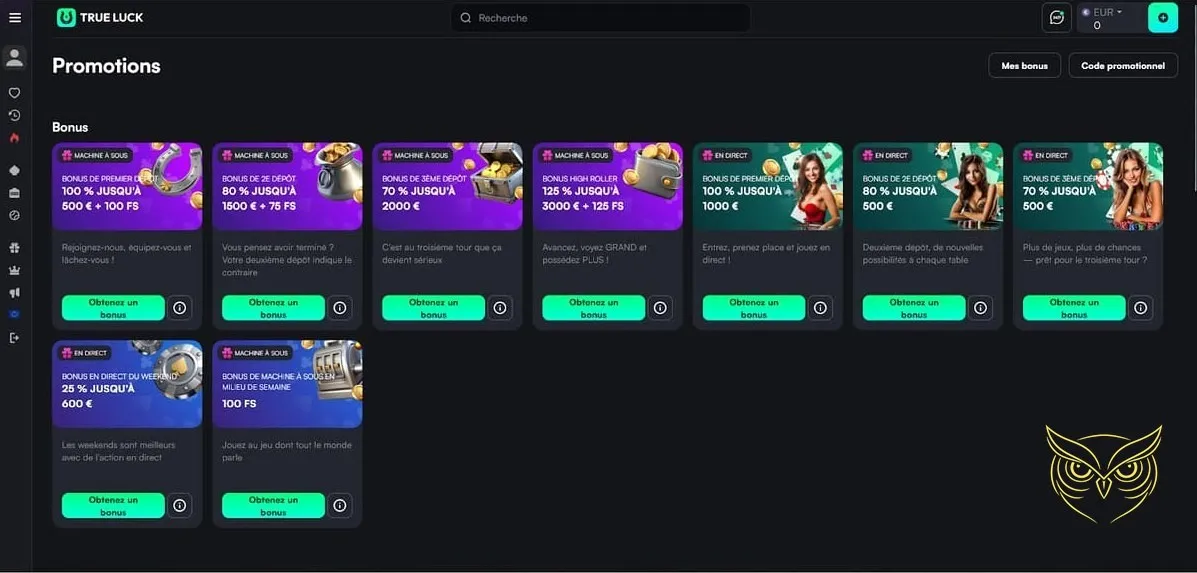The width and height of the screenshot is (1197, 573).
Task: Click the True Luck logo
Action: coord(100,18)
